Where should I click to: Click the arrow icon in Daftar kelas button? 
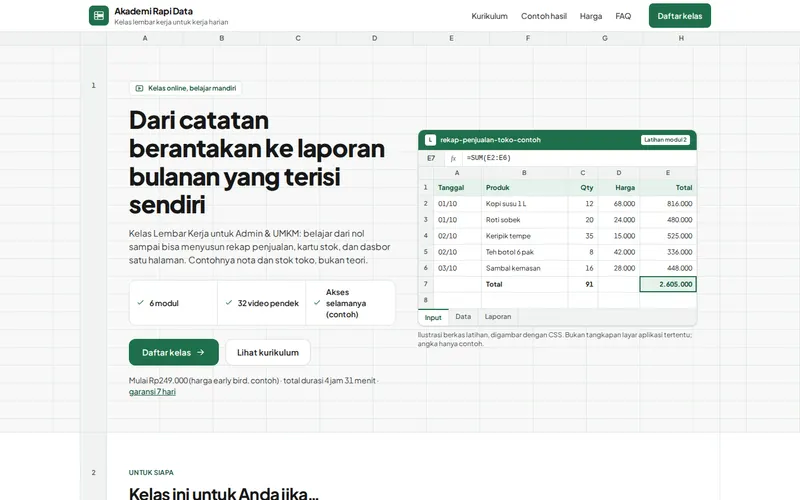pos(201,352)
